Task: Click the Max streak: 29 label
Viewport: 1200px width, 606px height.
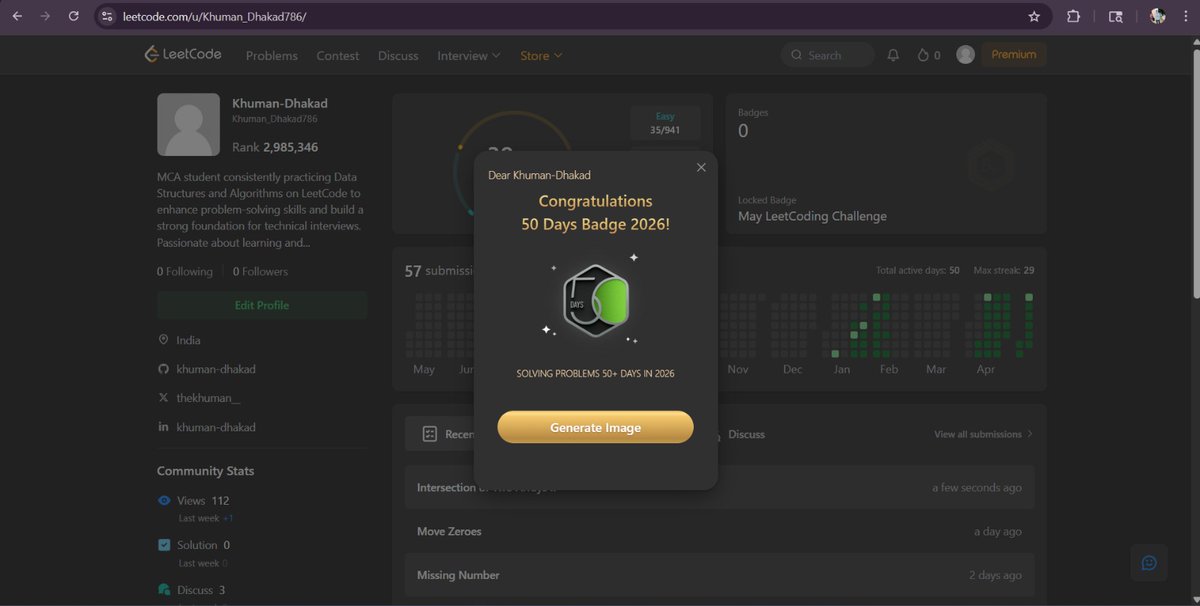Action: [x=1004, y=271]
